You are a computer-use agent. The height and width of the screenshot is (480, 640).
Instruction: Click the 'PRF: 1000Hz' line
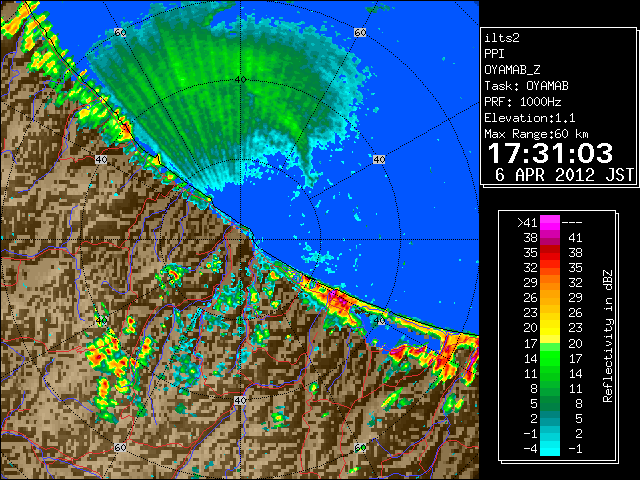523,102
